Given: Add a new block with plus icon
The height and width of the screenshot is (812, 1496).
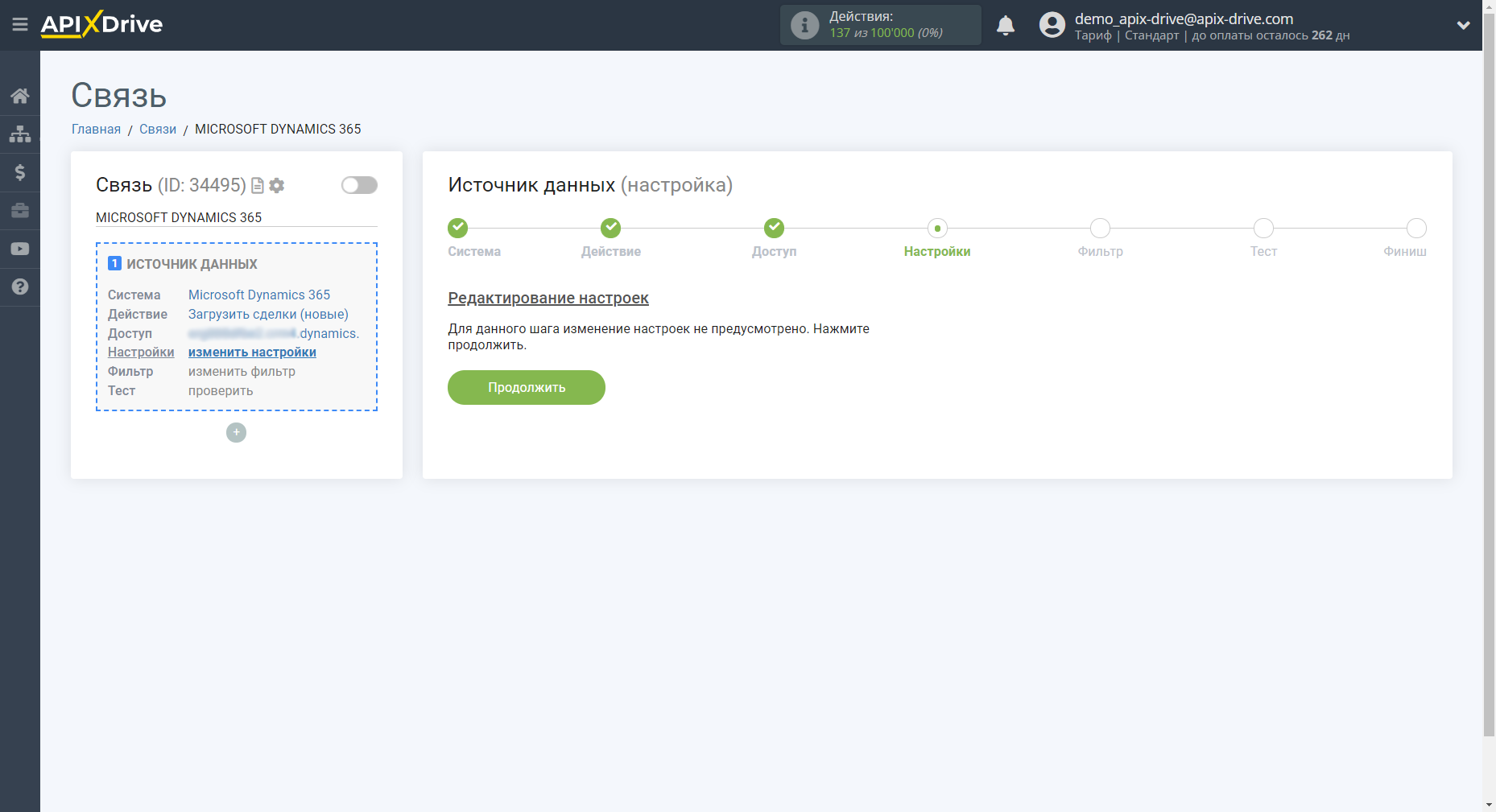Looking at the screenshot, I should click(236, 433).
